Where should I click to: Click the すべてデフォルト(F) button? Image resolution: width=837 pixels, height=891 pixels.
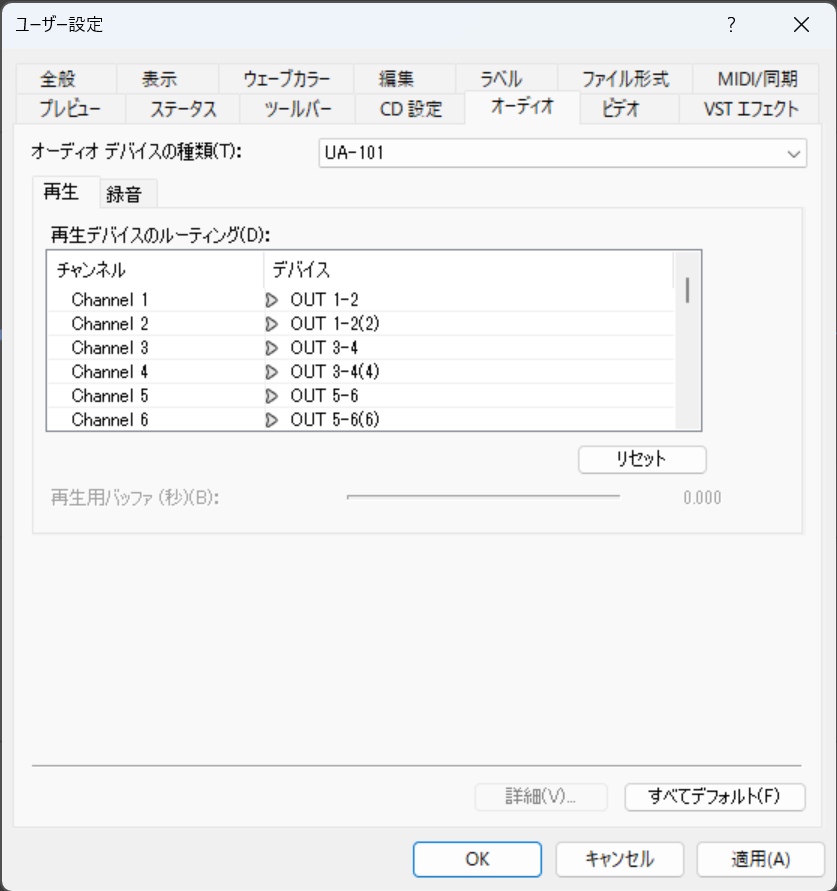click(714, 797)
